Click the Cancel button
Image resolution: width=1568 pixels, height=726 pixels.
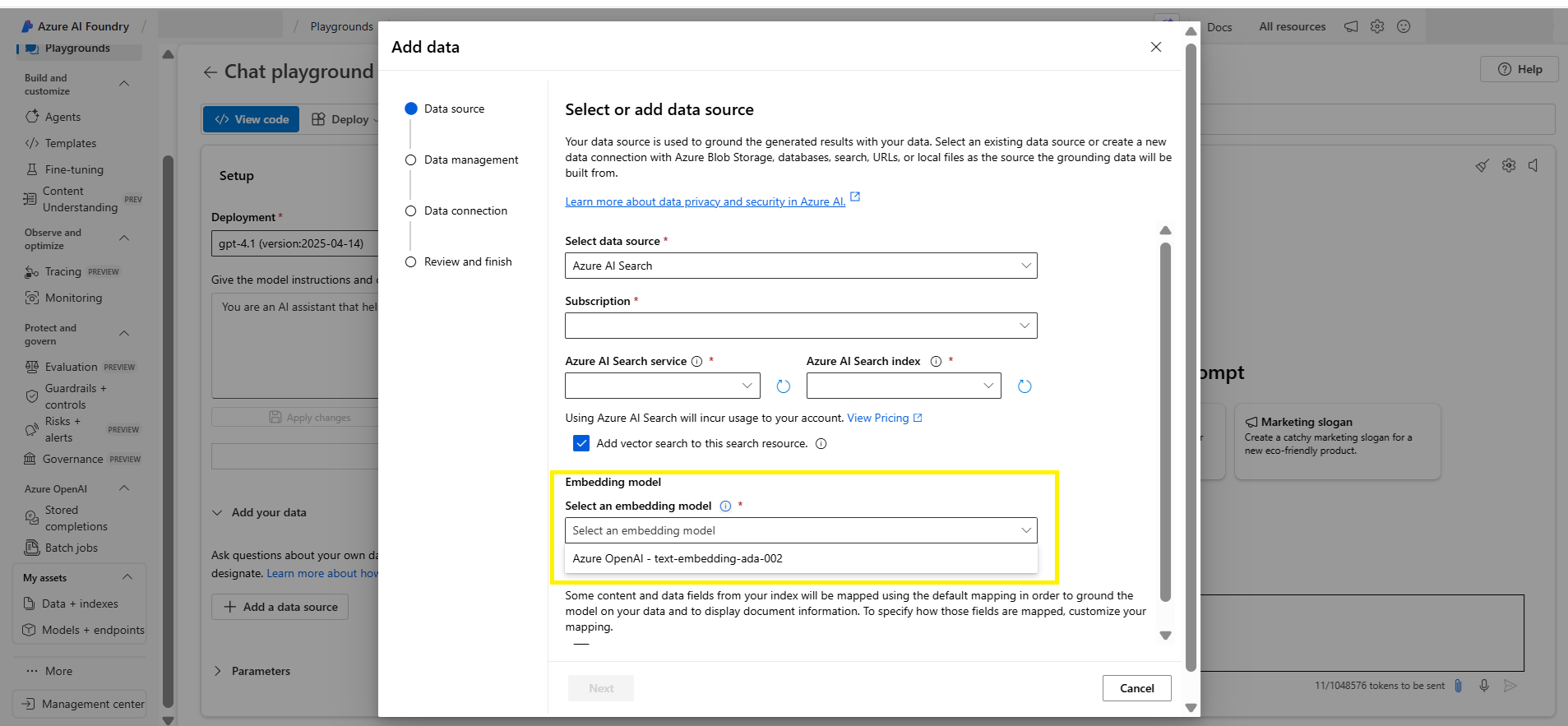[x=1137, y=688]
